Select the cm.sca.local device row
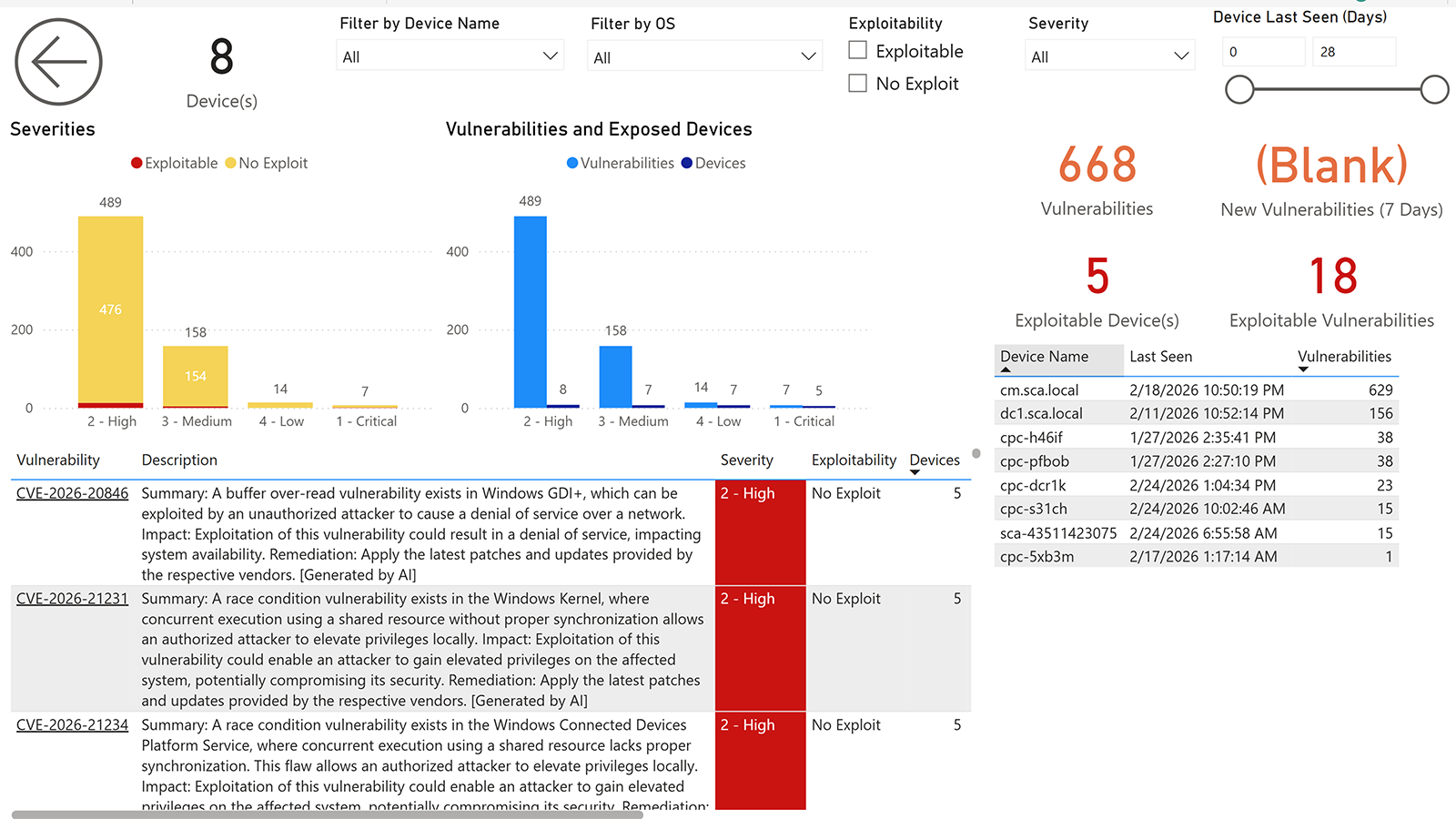Screen dimensions: 1456x819 (1197, 389)
